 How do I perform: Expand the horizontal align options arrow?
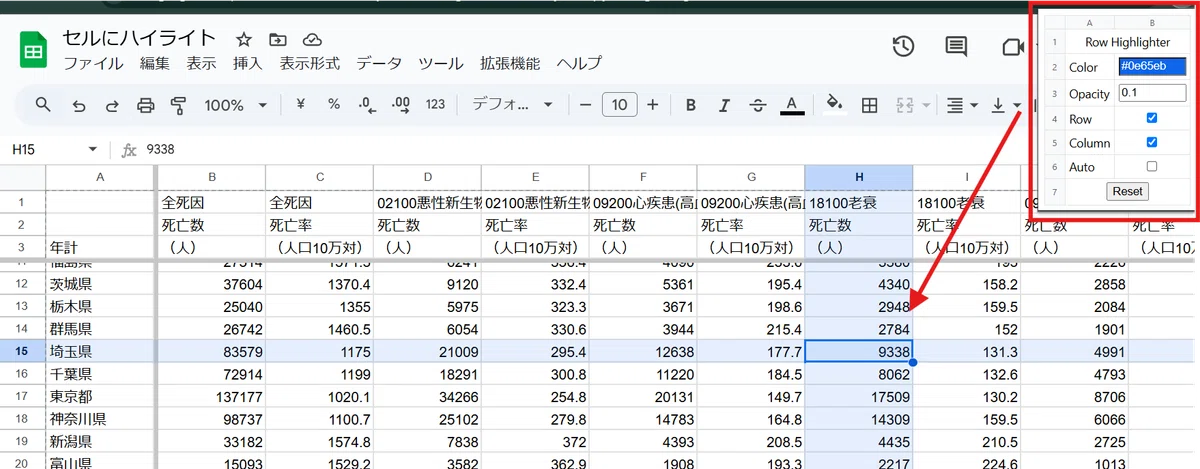click(974, 105)
